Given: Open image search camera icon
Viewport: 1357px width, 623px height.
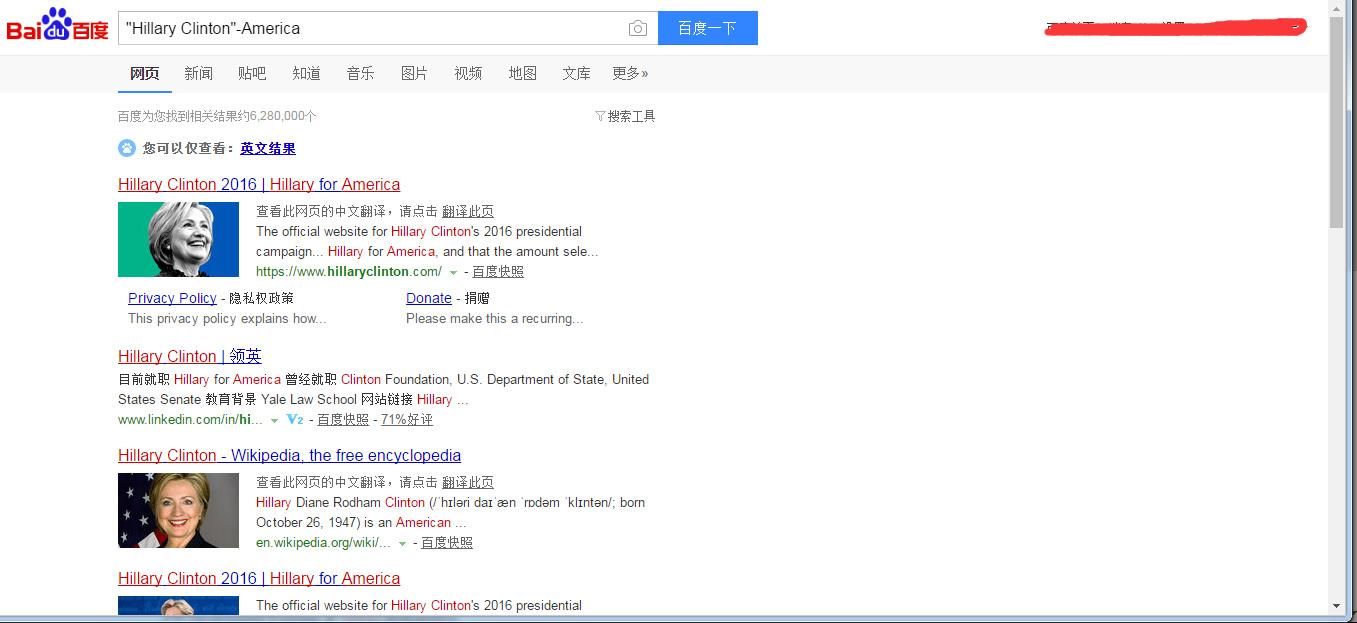Looking at the screenshot, I should (637, 28).
